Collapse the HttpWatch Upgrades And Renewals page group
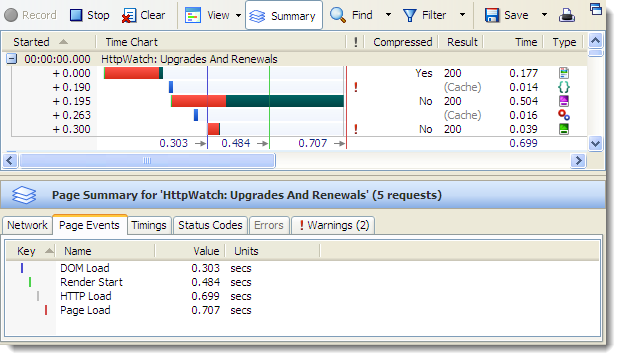The width and height of the screenshot is (621, 360). coord(11,59)
